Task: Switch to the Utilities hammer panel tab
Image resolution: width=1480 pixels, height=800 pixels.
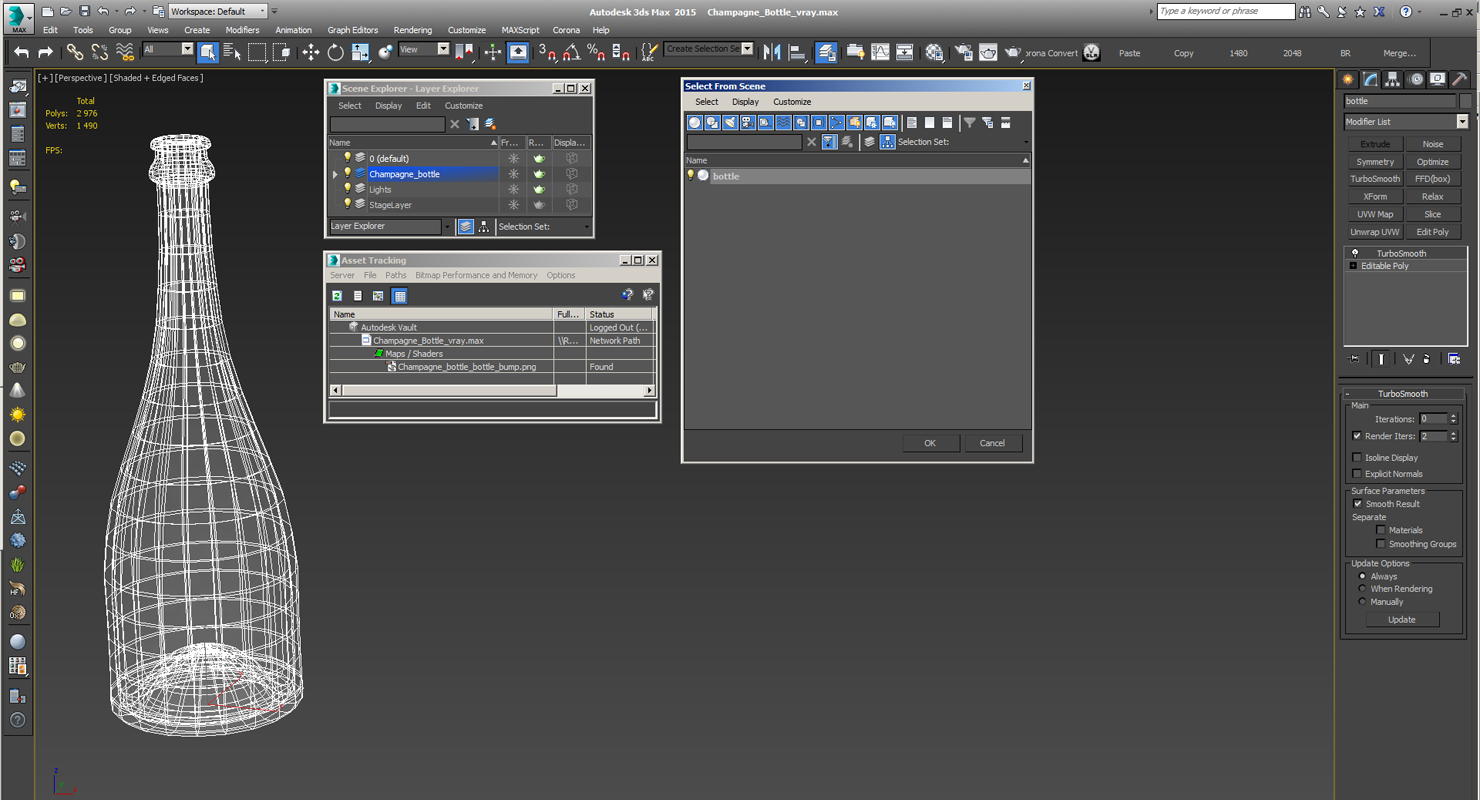Action: [1459, 79]
